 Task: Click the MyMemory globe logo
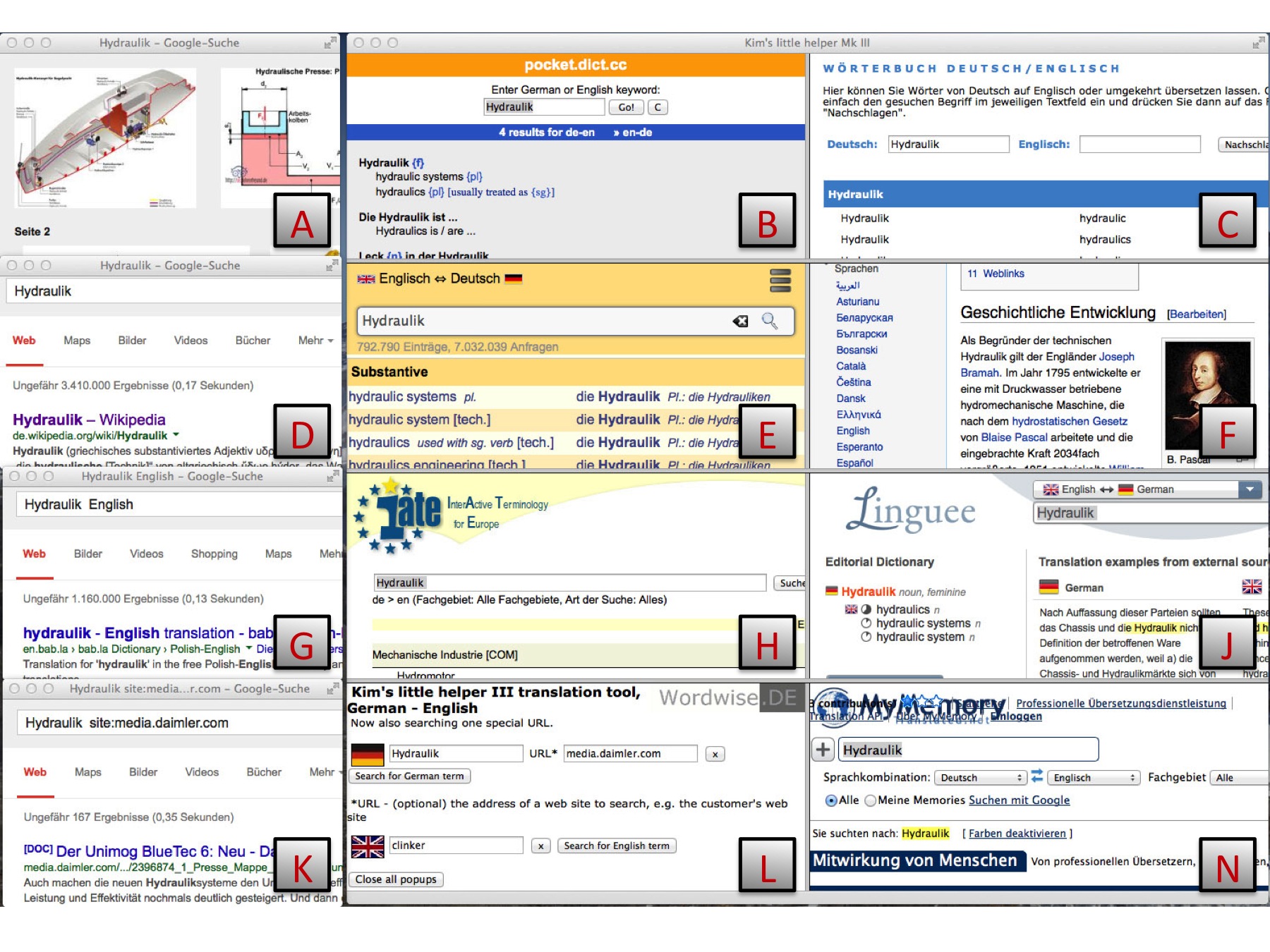(833, 707)
